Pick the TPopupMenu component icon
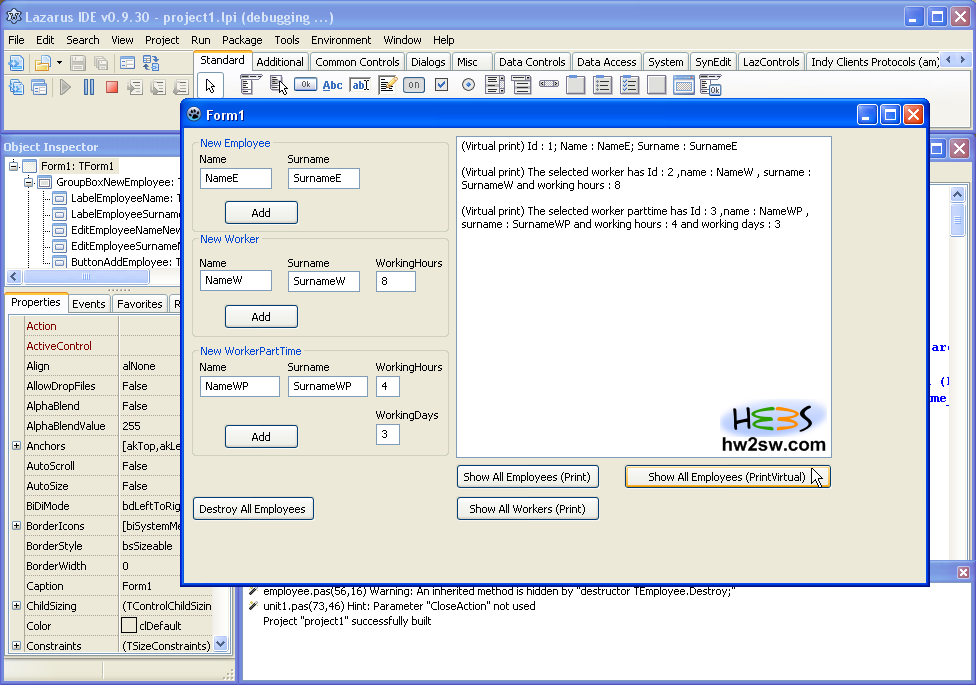Image resolution: width=976 pixels, height=685 pixels. click(278, 85)
